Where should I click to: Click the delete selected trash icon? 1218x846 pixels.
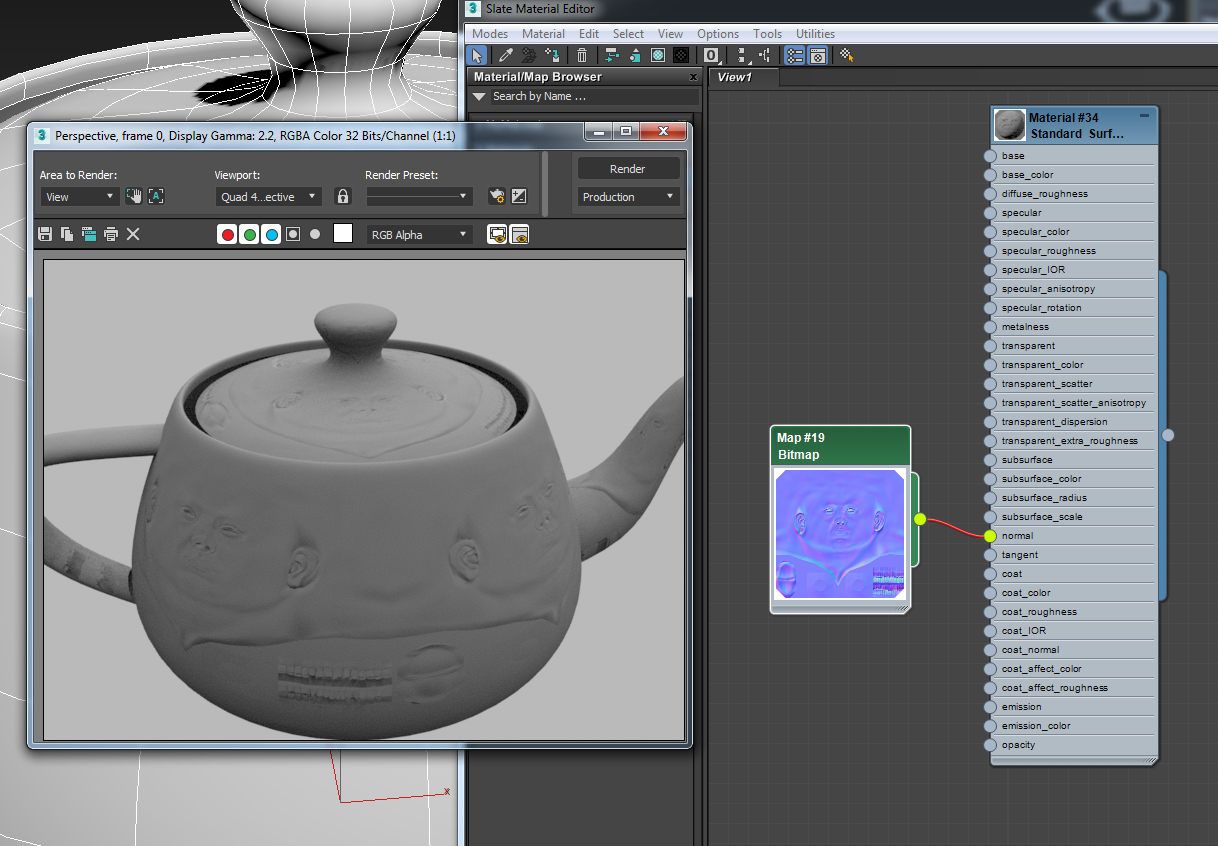(x=582, y=56)
